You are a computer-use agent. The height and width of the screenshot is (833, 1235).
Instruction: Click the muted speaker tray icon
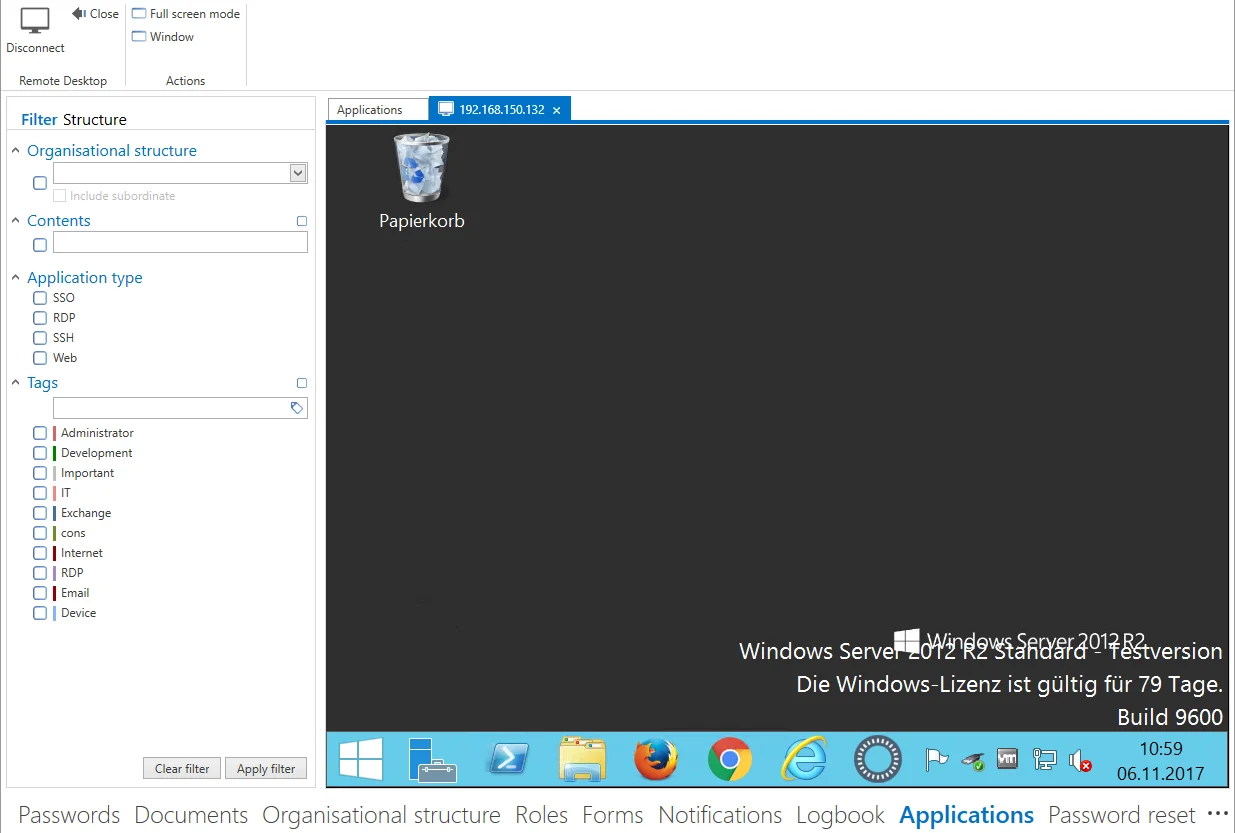(1080, 761)
